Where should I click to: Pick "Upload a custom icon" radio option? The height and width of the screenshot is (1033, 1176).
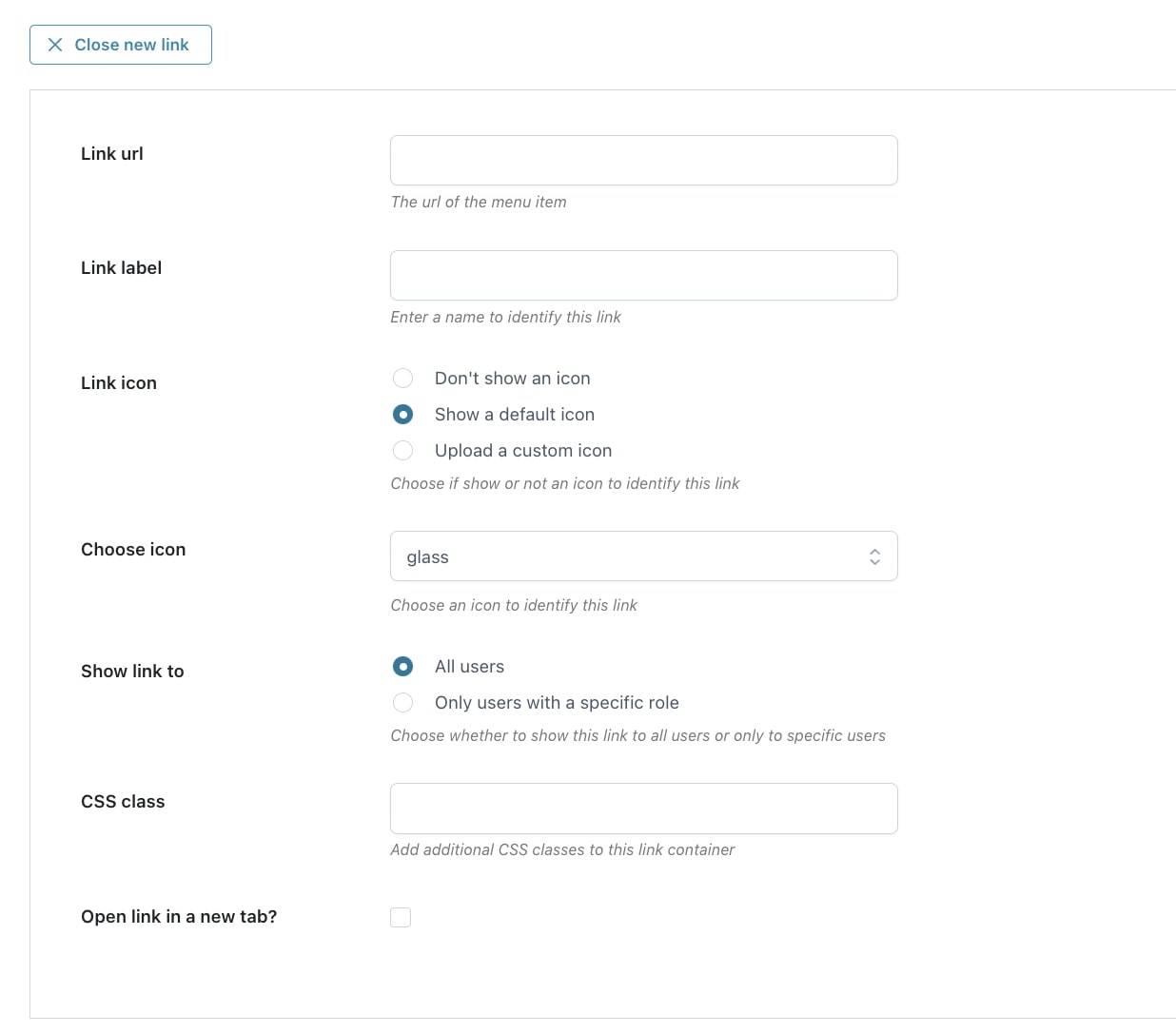(x=402, y=451)
